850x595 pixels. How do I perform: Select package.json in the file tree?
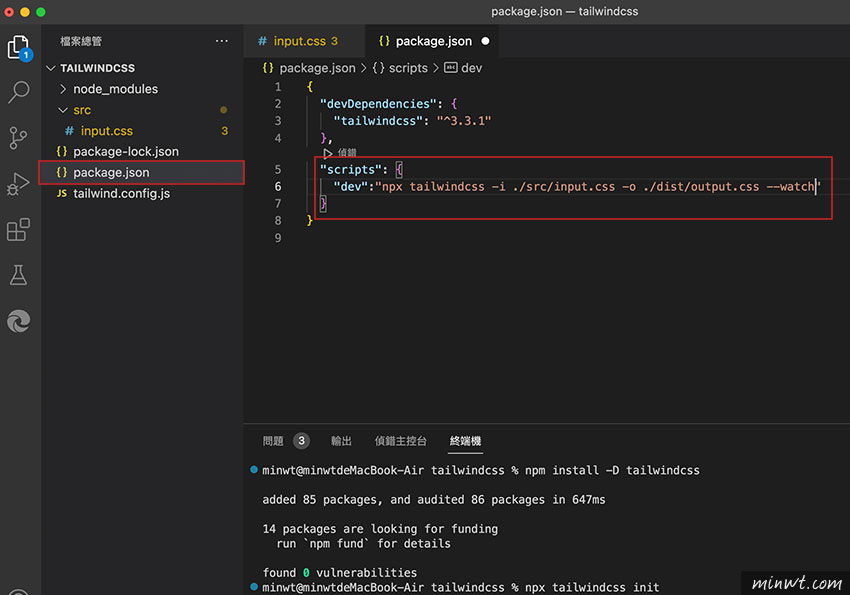[x=142, y=172]
